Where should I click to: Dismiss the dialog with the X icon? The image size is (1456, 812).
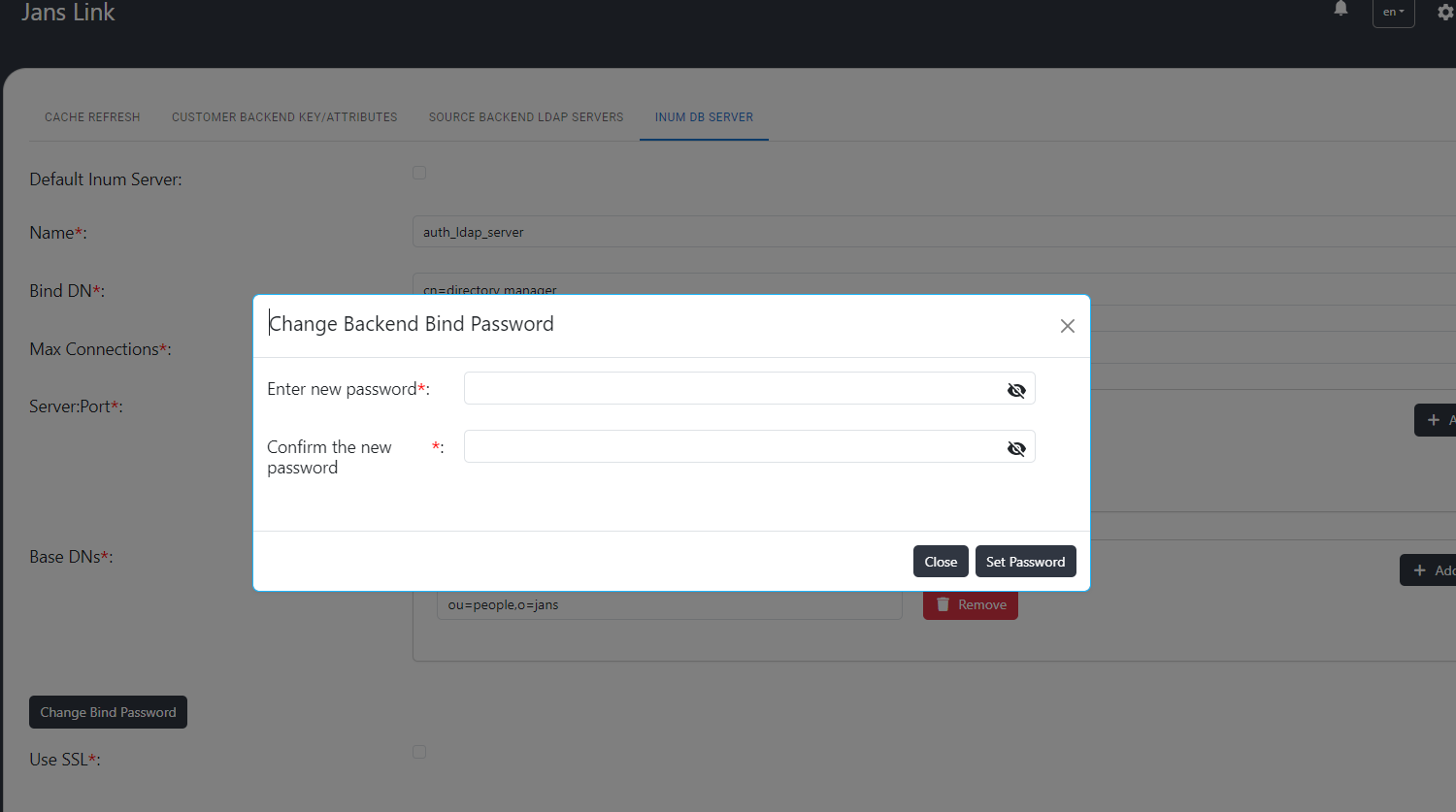tap(1067, 326)
